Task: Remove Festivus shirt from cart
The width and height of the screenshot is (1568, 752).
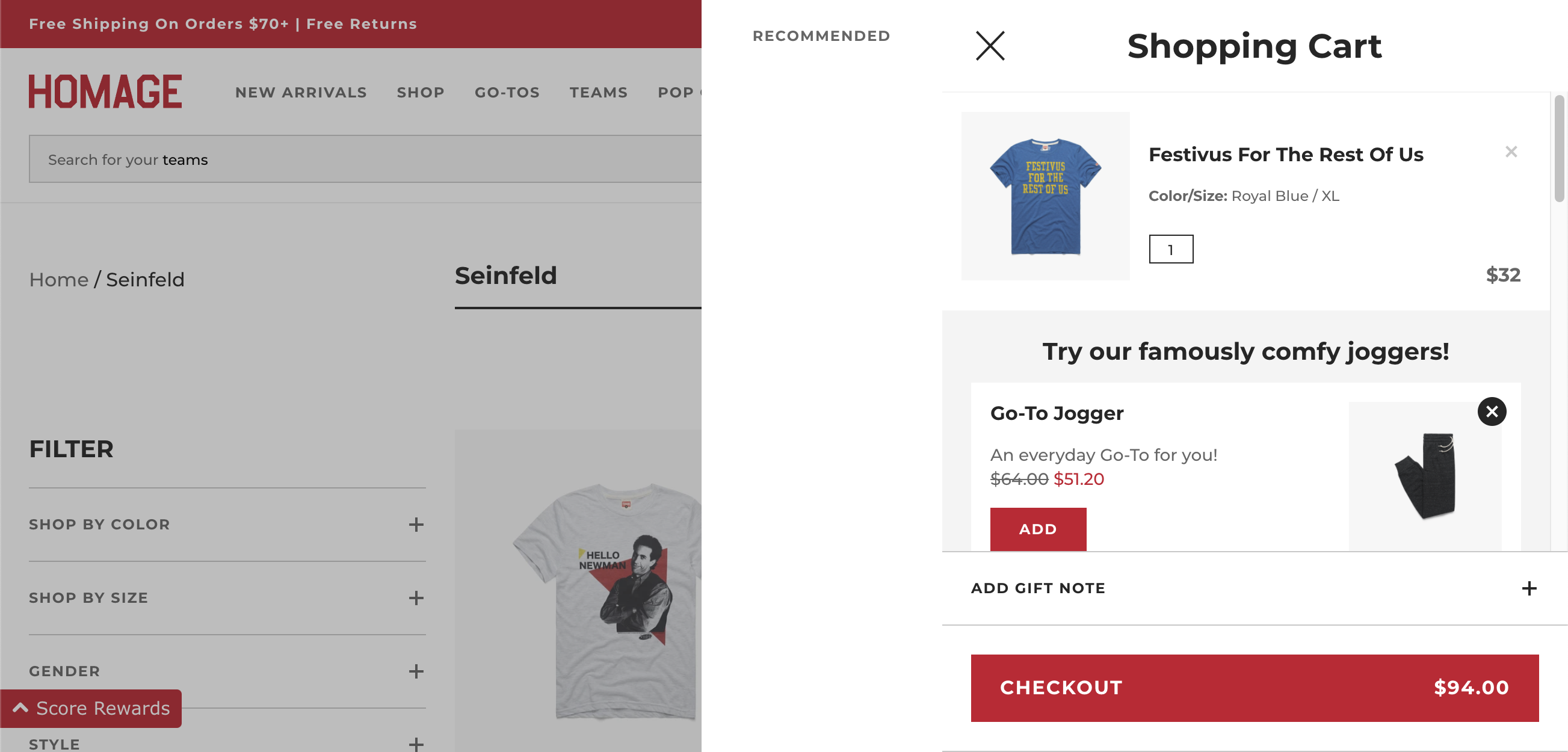Action: (x=1511, y=152)
